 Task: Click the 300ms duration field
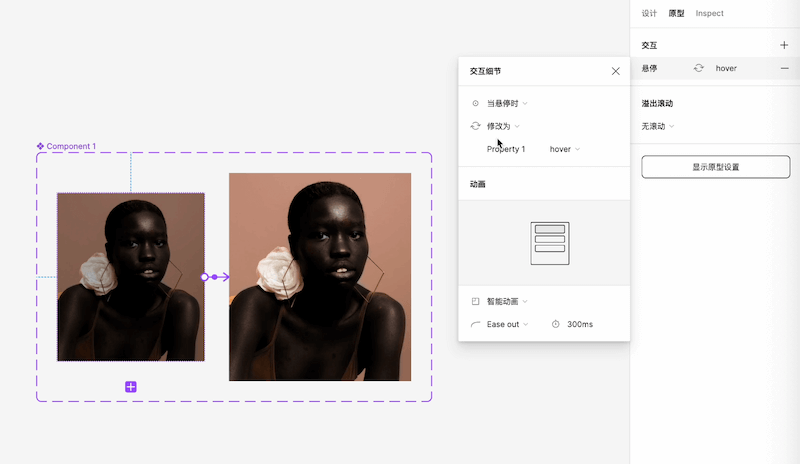pos(580,324)
